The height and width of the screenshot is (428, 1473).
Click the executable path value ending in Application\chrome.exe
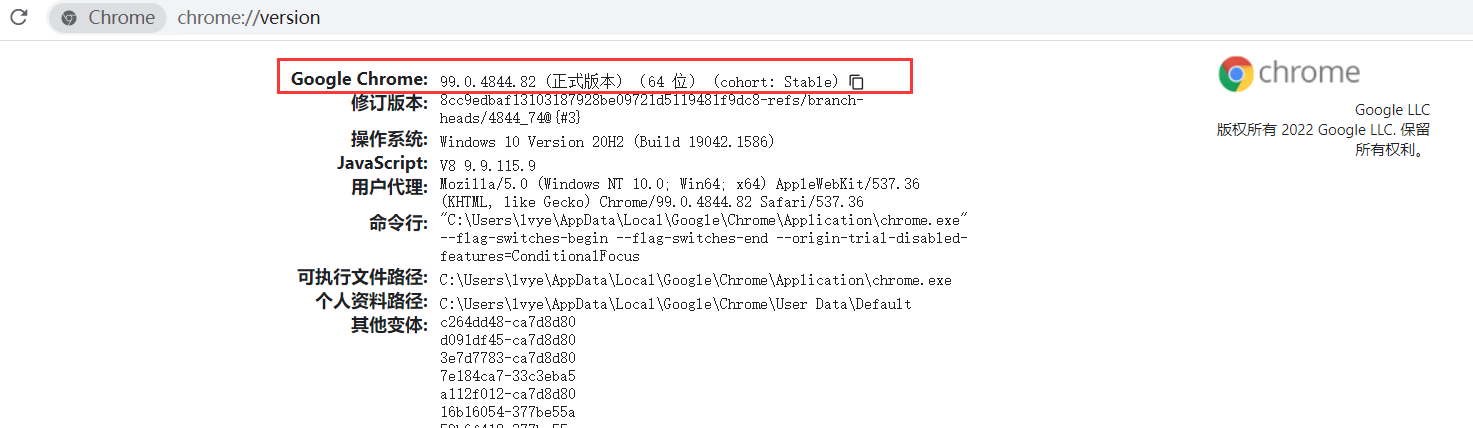tap(695, 280)
